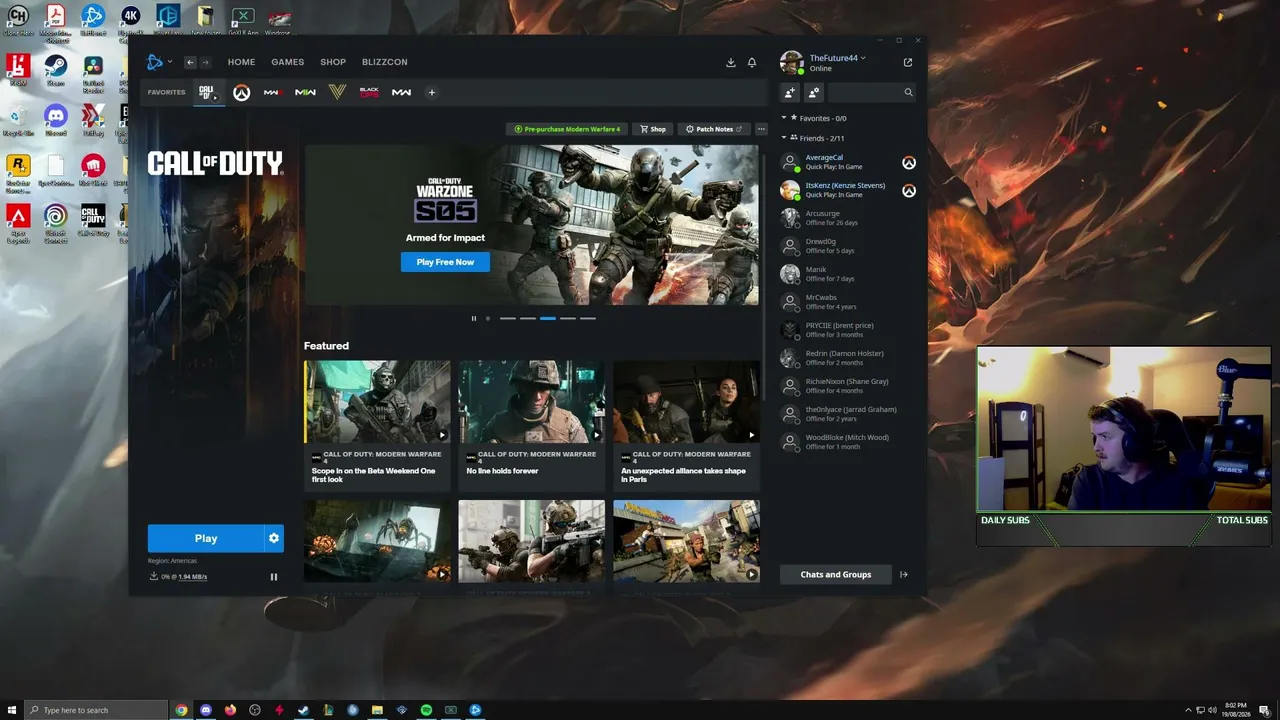
Task: Select friend Arcusurge in list
Action: coord(848,218)
